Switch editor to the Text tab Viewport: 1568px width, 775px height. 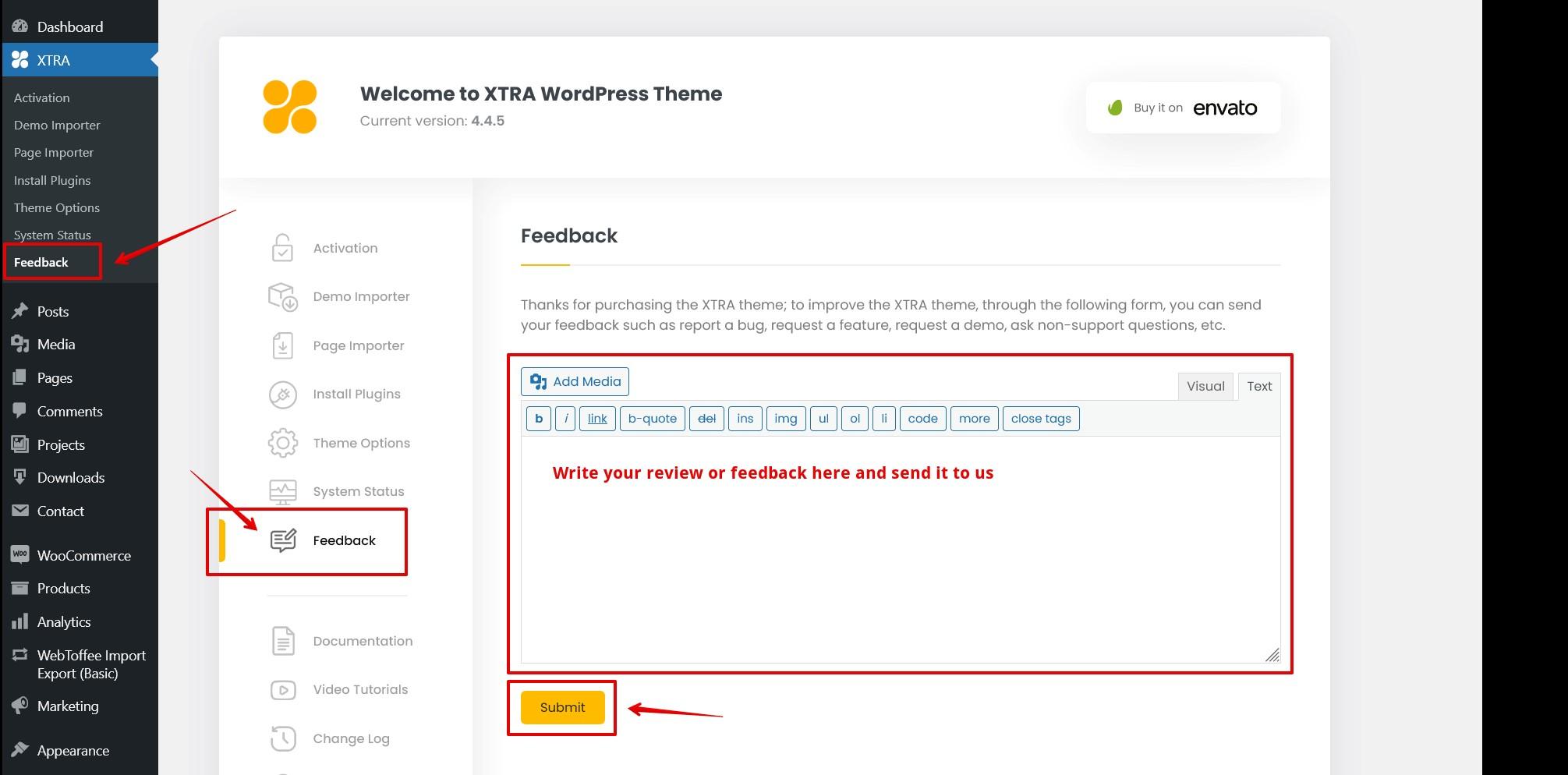[x=1258, y=386]
